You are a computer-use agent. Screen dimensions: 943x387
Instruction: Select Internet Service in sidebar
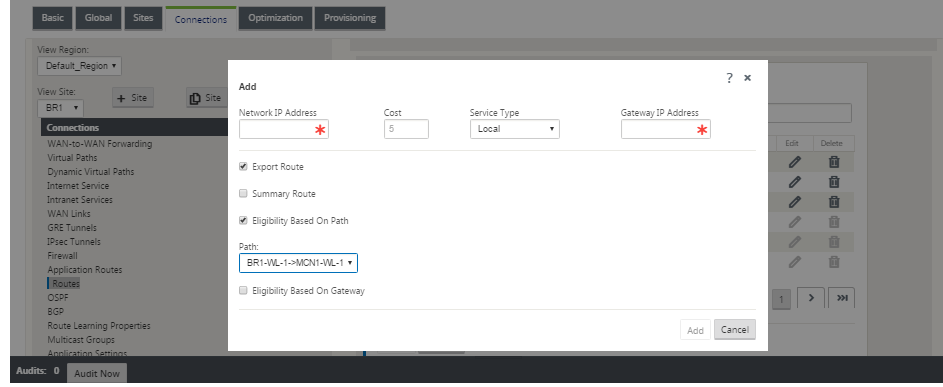(x=78, y=185)
